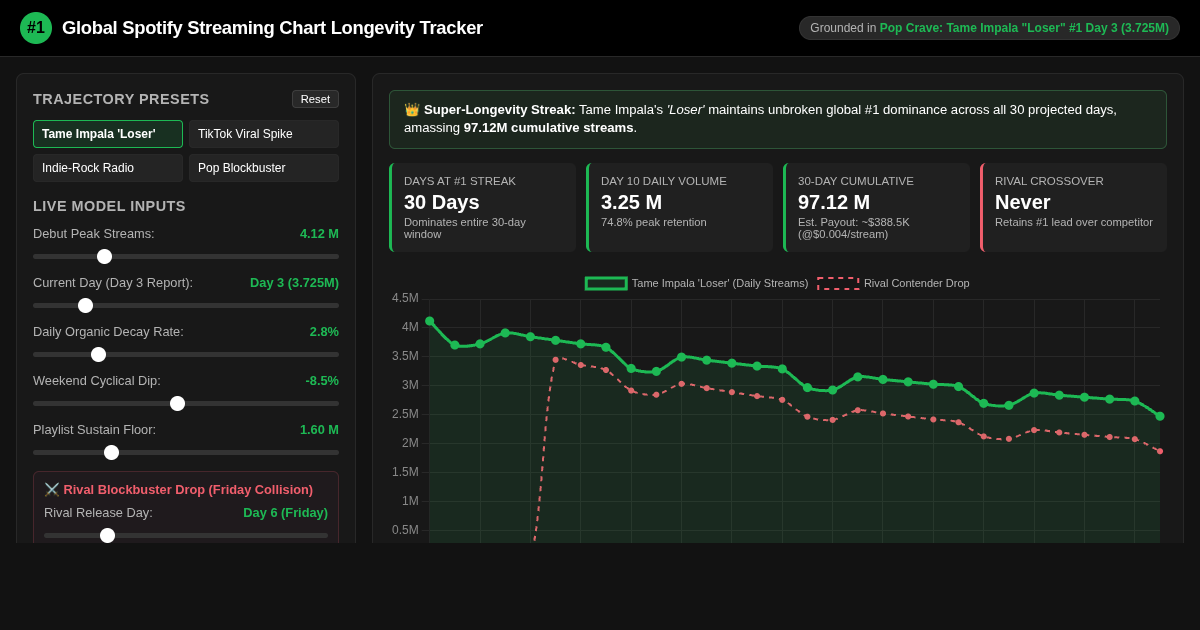Screen dimensions: 1200x630
Task: Click the 'Day 3 (3.725M)' value
Action: [x=294, y=282]
